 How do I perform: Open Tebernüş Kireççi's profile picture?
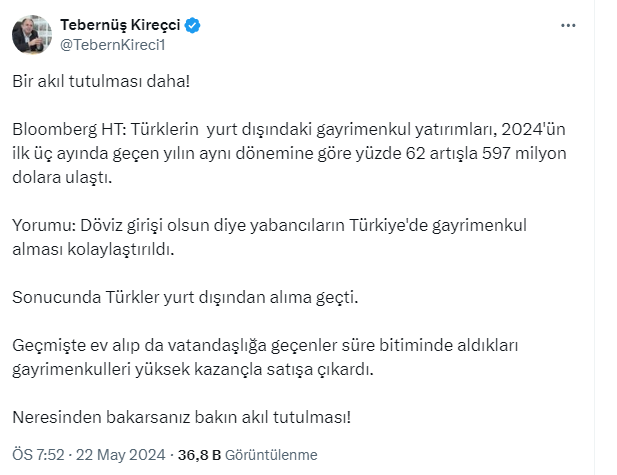coord(32,34)
